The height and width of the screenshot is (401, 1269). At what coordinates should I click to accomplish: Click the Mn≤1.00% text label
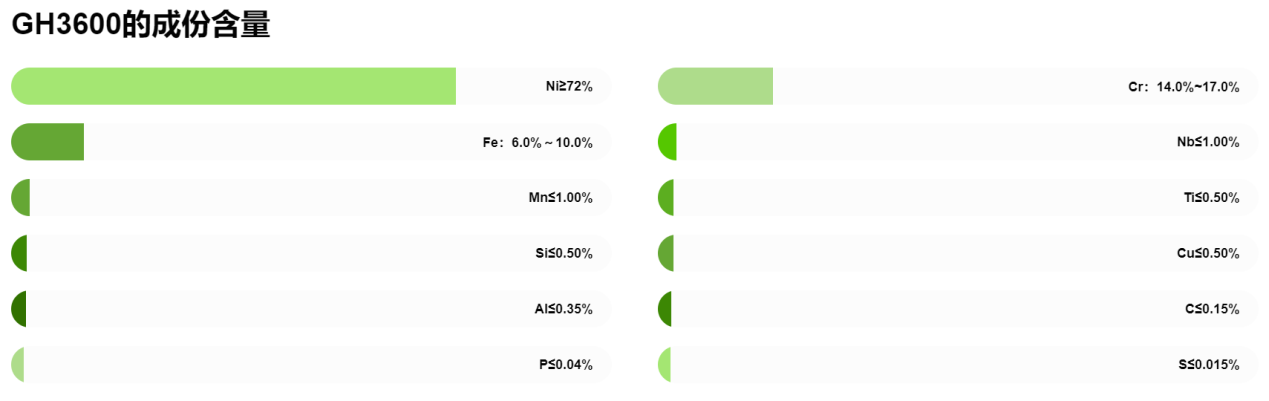click(x=561, y=198)
